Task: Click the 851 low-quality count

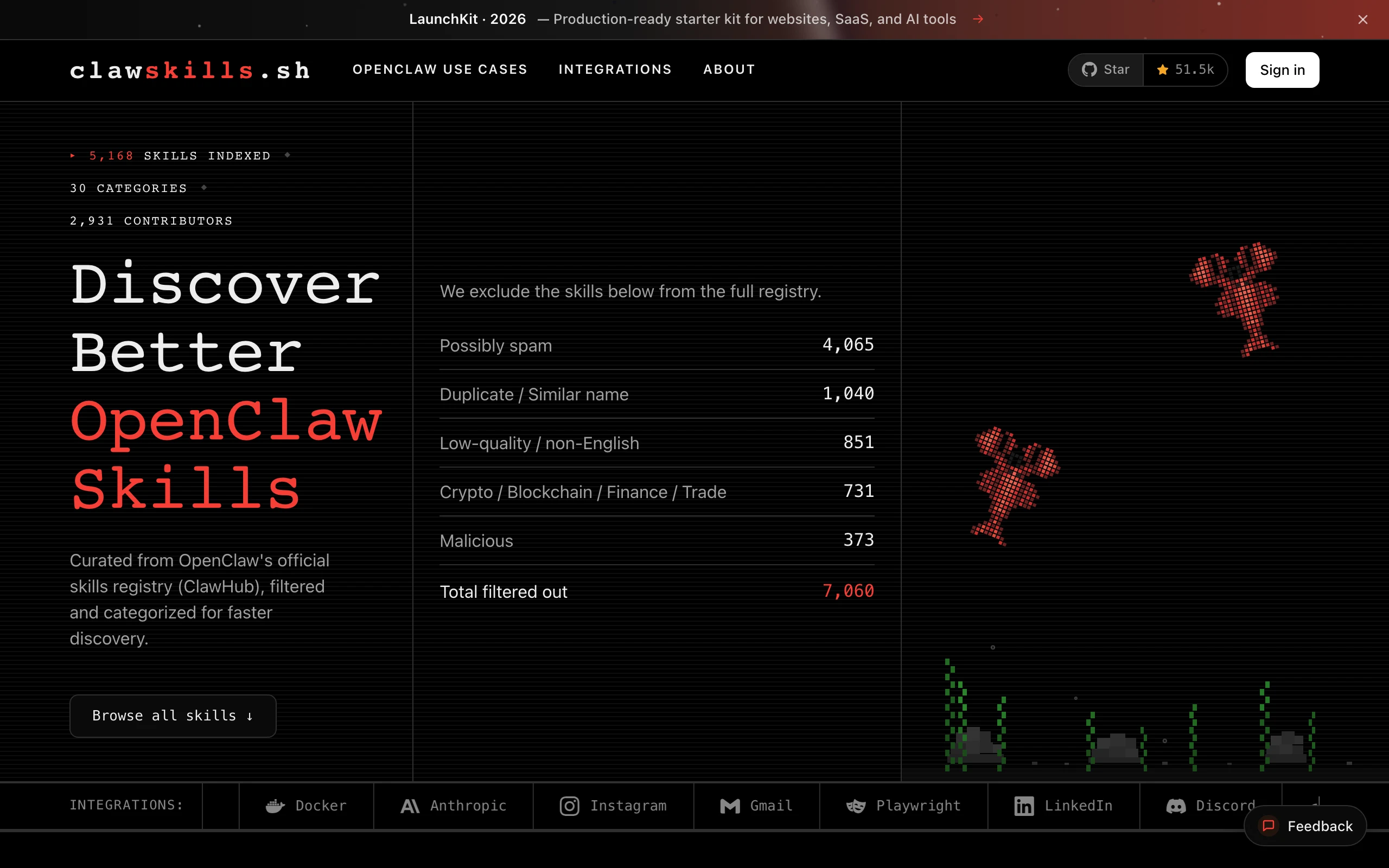Action: [859, 442]
